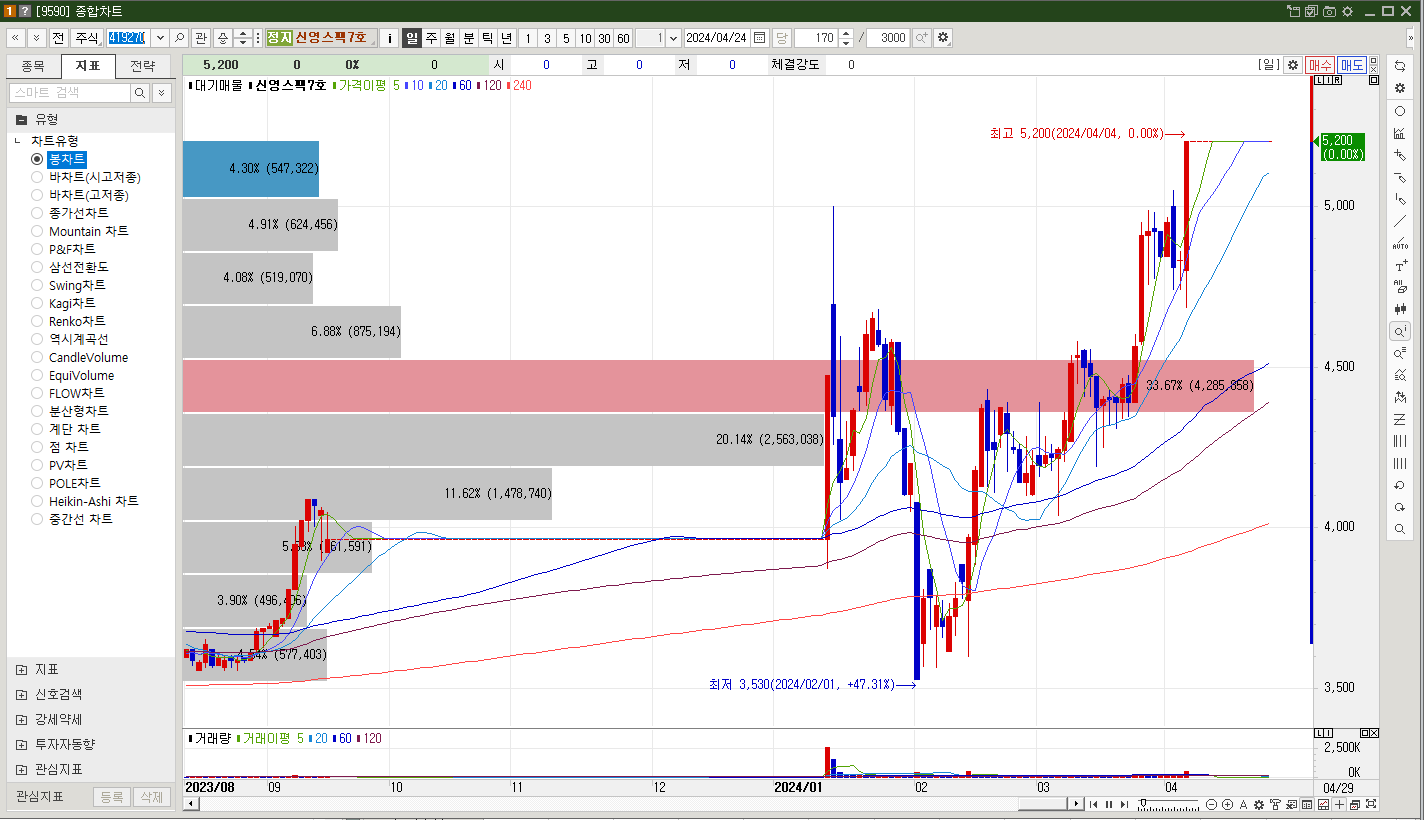Screen dimensions: 1424x820
Task: Click the crosshair plus icon in bottom toolbar
Action: coord(1339,804)
